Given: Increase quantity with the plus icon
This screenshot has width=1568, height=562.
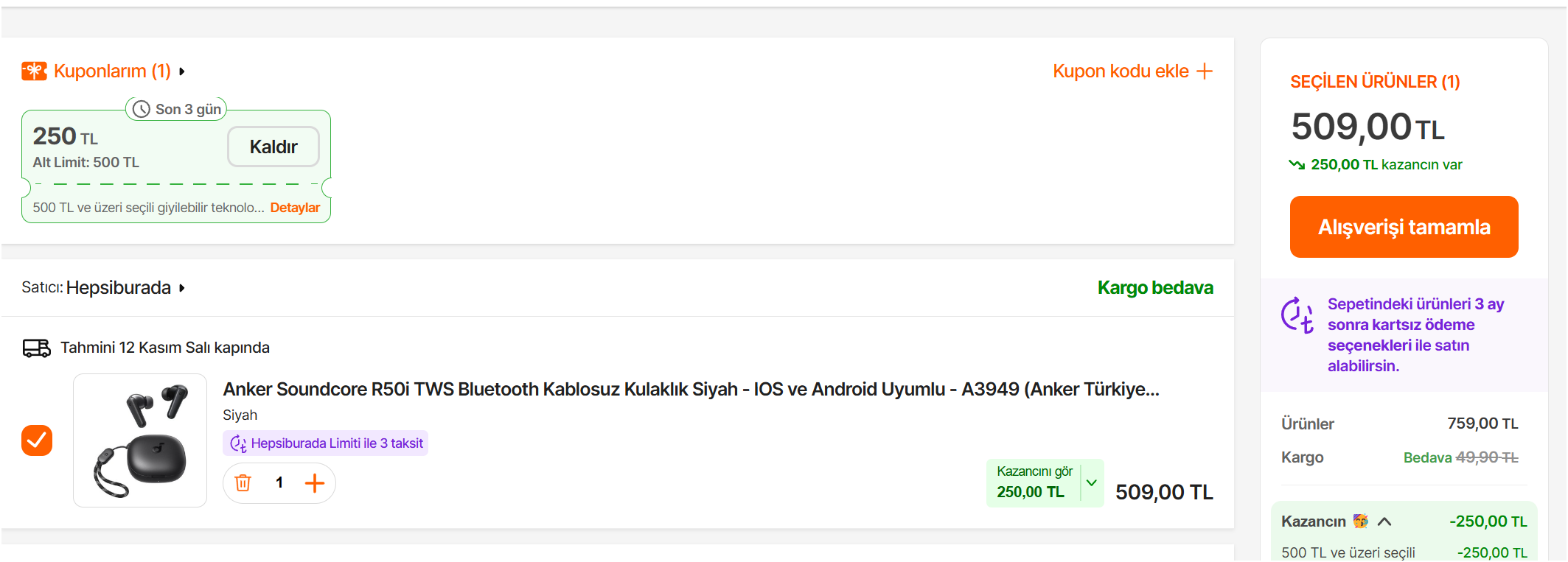Looking at the screenshot, I should click(x=315, y=483).
